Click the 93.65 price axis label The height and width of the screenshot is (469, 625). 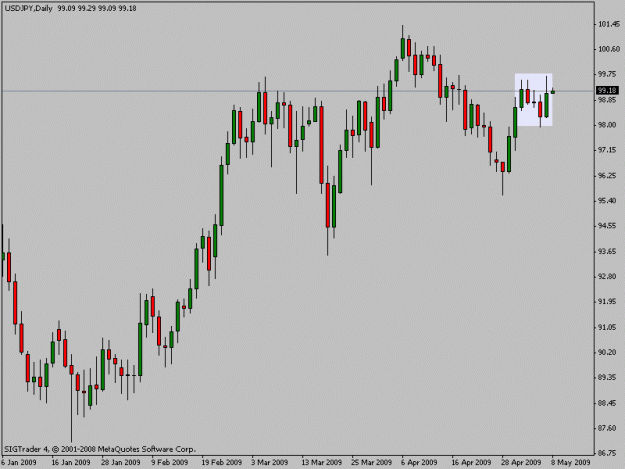tap(608, 251)
